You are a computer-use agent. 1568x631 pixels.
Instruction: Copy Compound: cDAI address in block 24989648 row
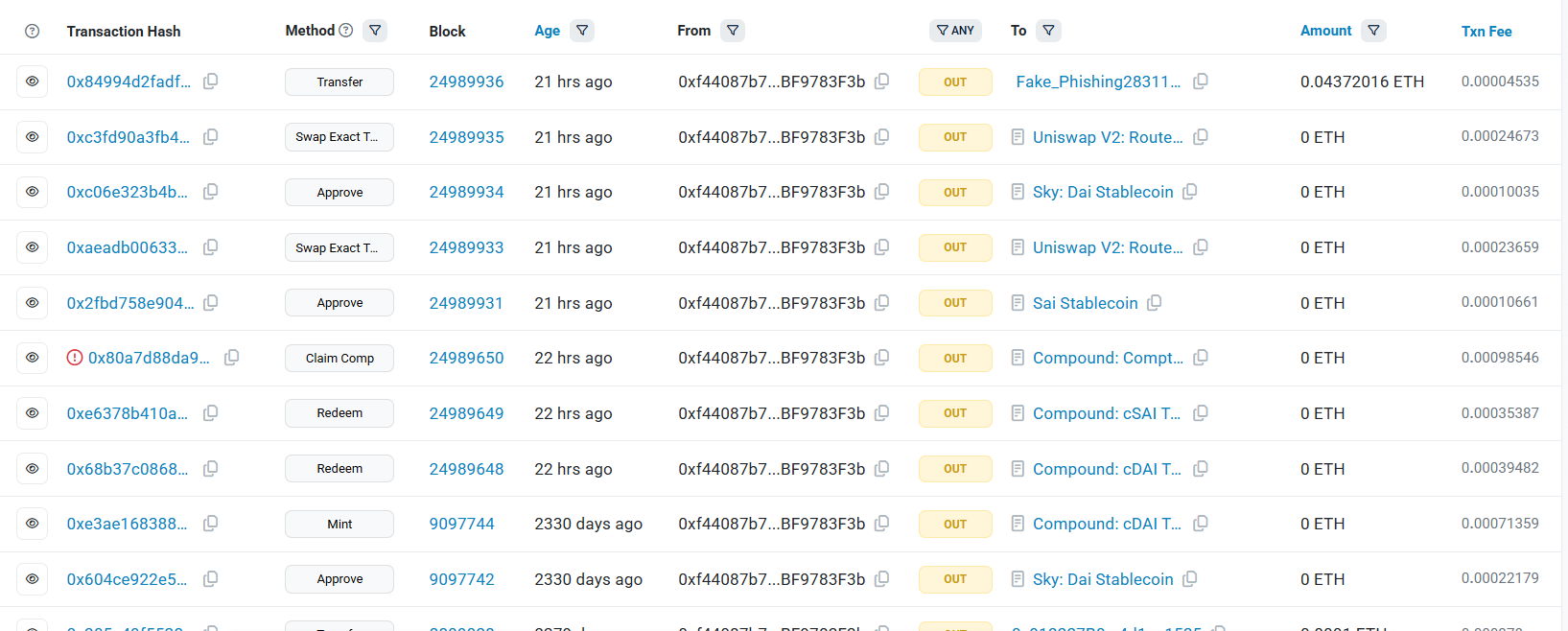point(1201,469)
